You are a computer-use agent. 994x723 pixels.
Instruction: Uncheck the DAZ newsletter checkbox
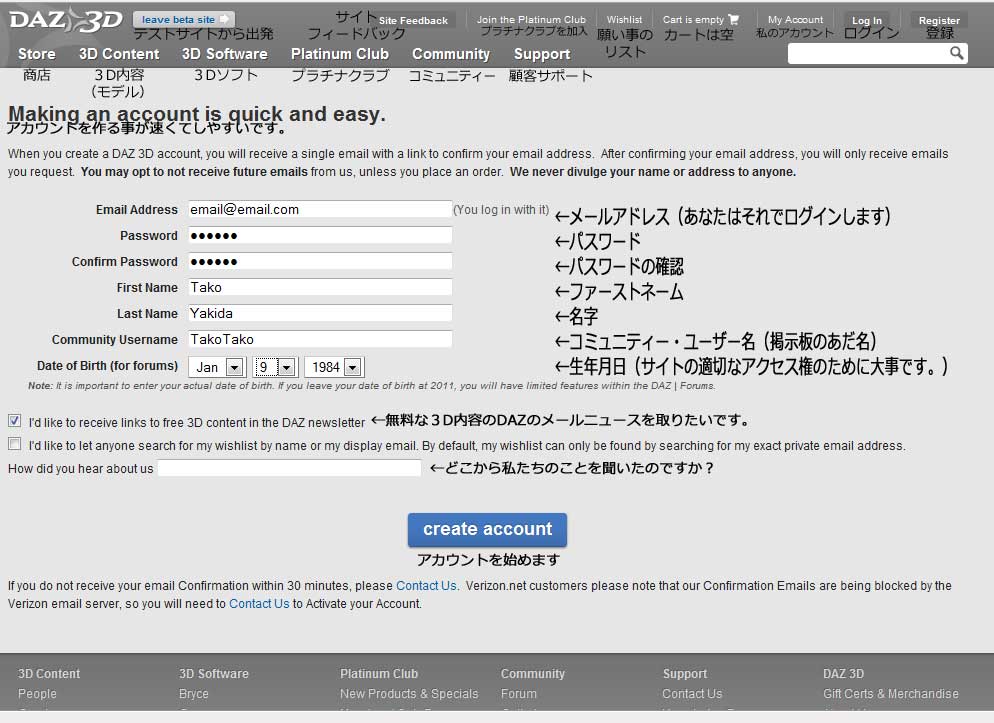15,421
